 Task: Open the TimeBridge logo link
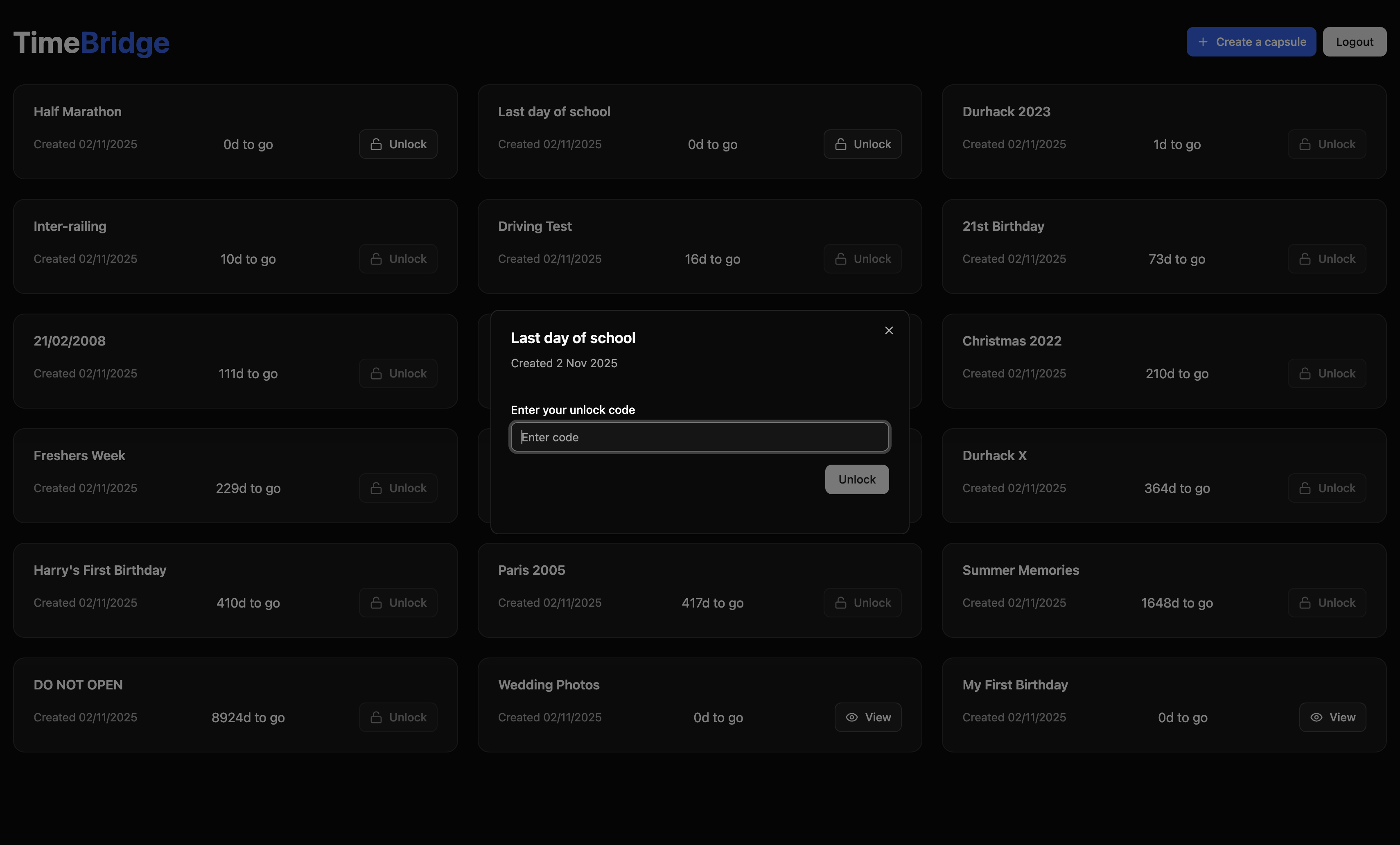coord(91,43)
